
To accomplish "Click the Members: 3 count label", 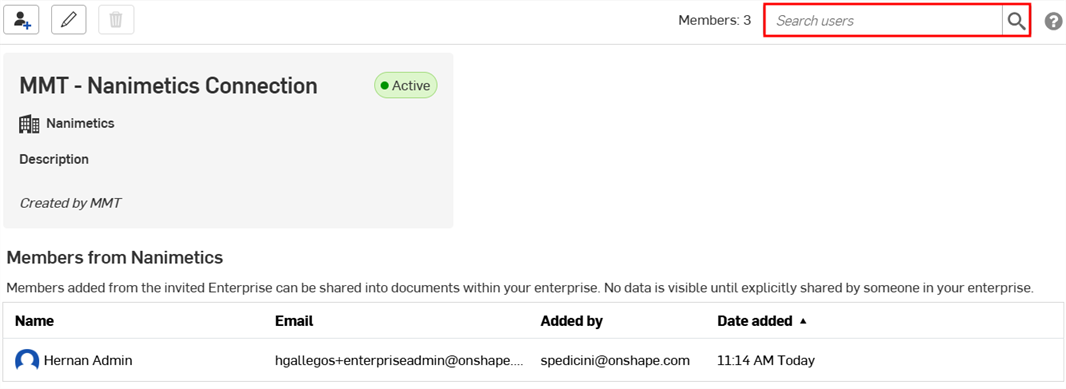I will tap(715, 20).
